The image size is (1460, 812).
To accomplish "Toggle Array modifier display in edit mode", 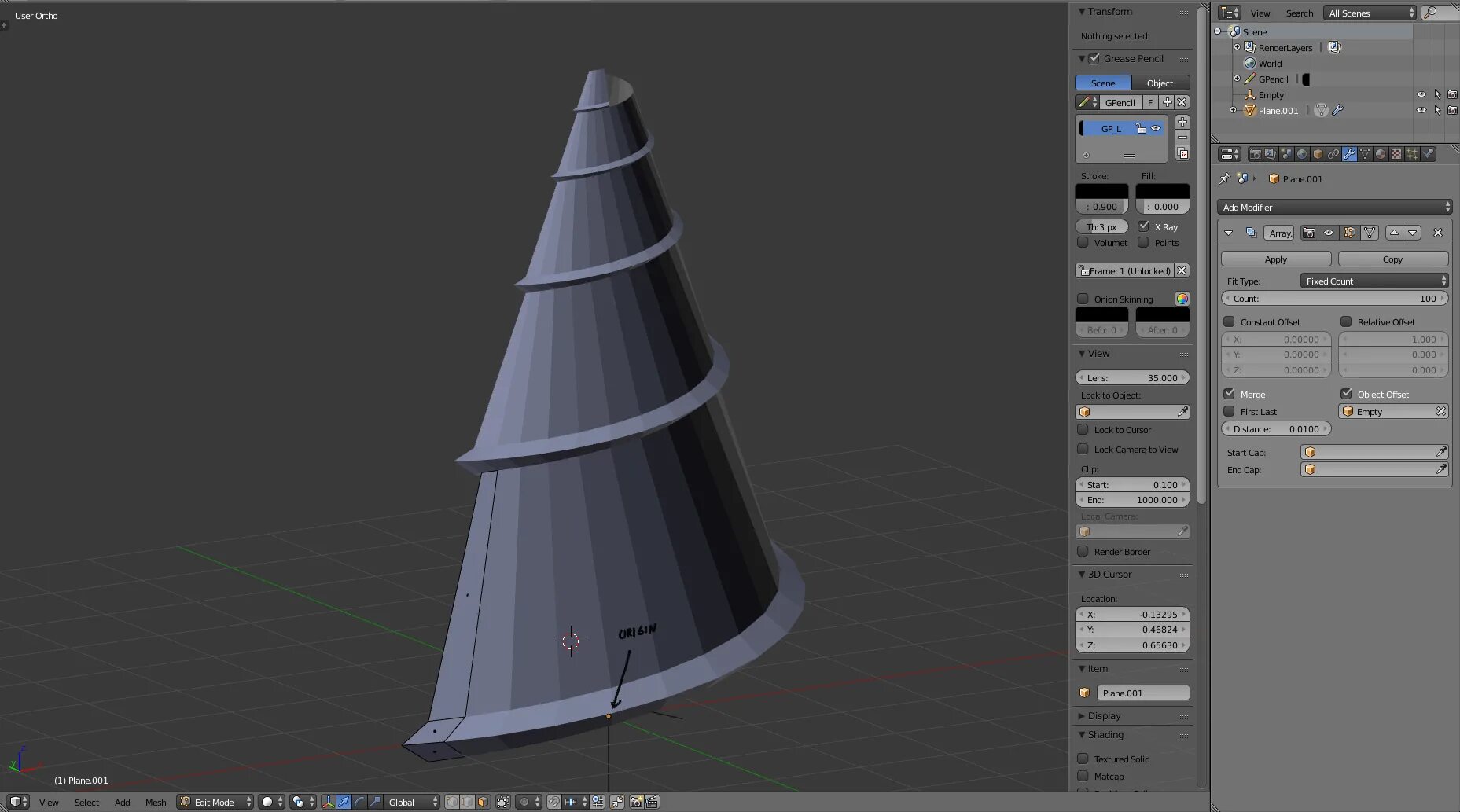I will [1349, 233].
